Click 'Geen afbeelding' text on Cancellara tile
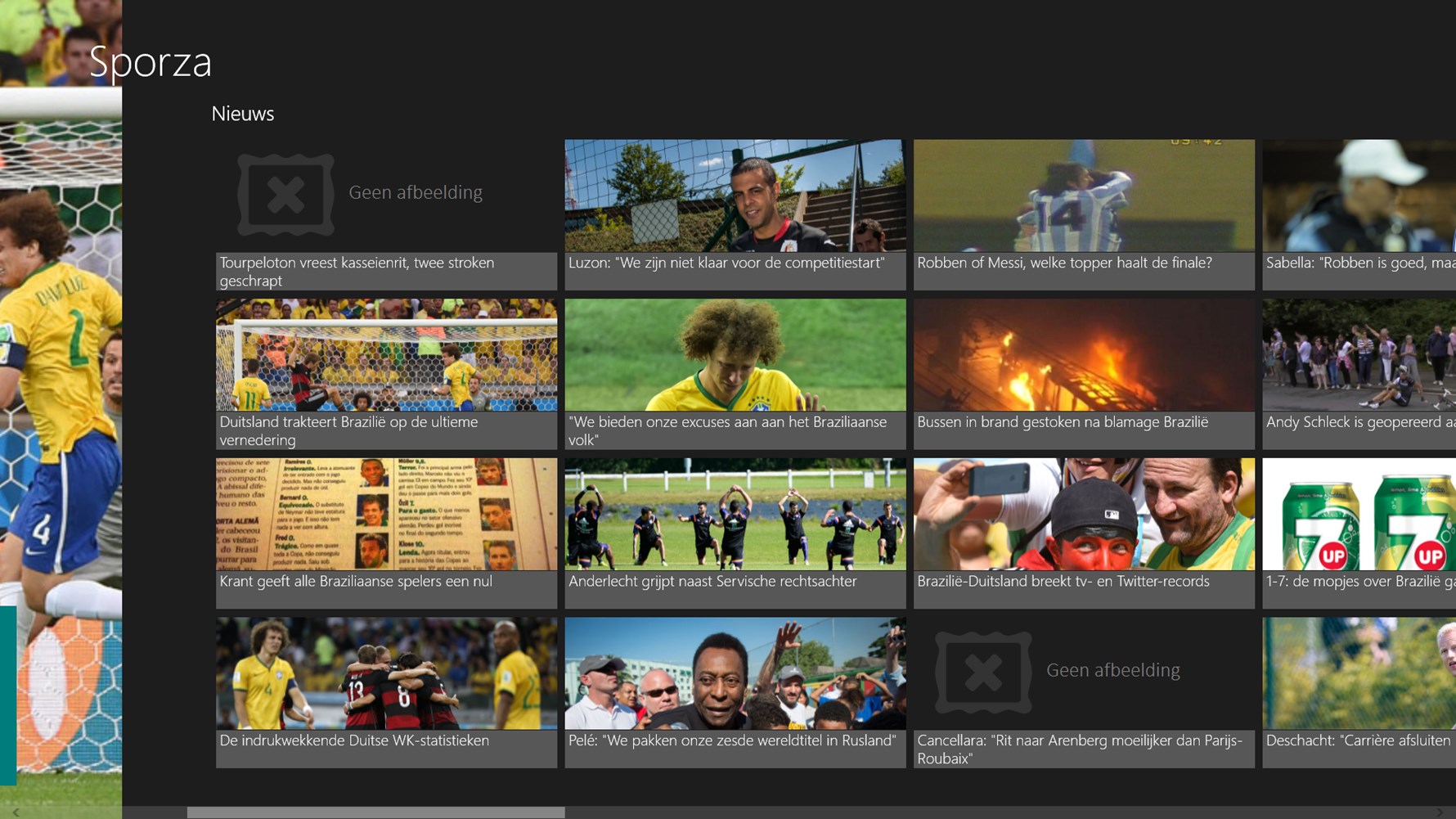This screenshot has width=1456, height=819. pos(1113,670)
